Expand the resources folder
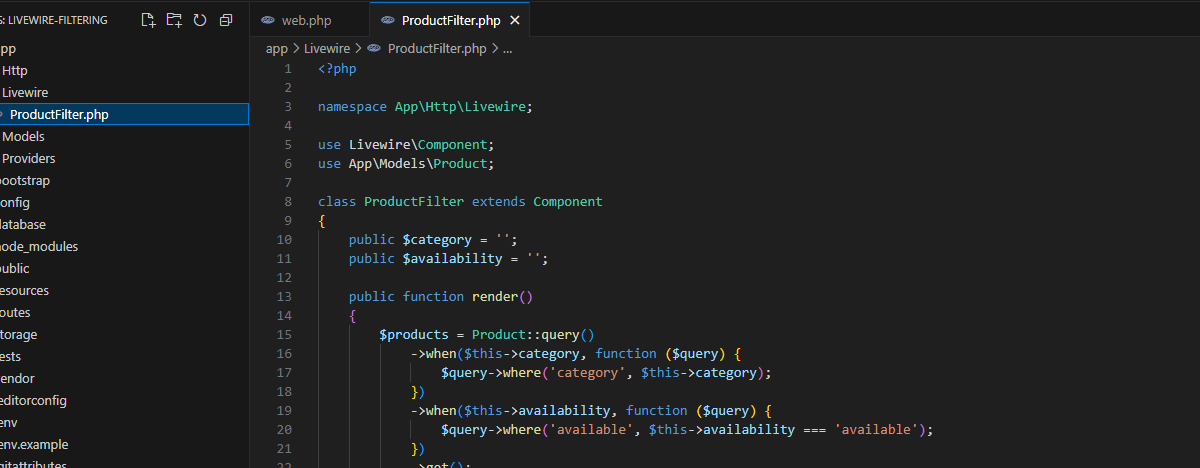 coord(124,290)
